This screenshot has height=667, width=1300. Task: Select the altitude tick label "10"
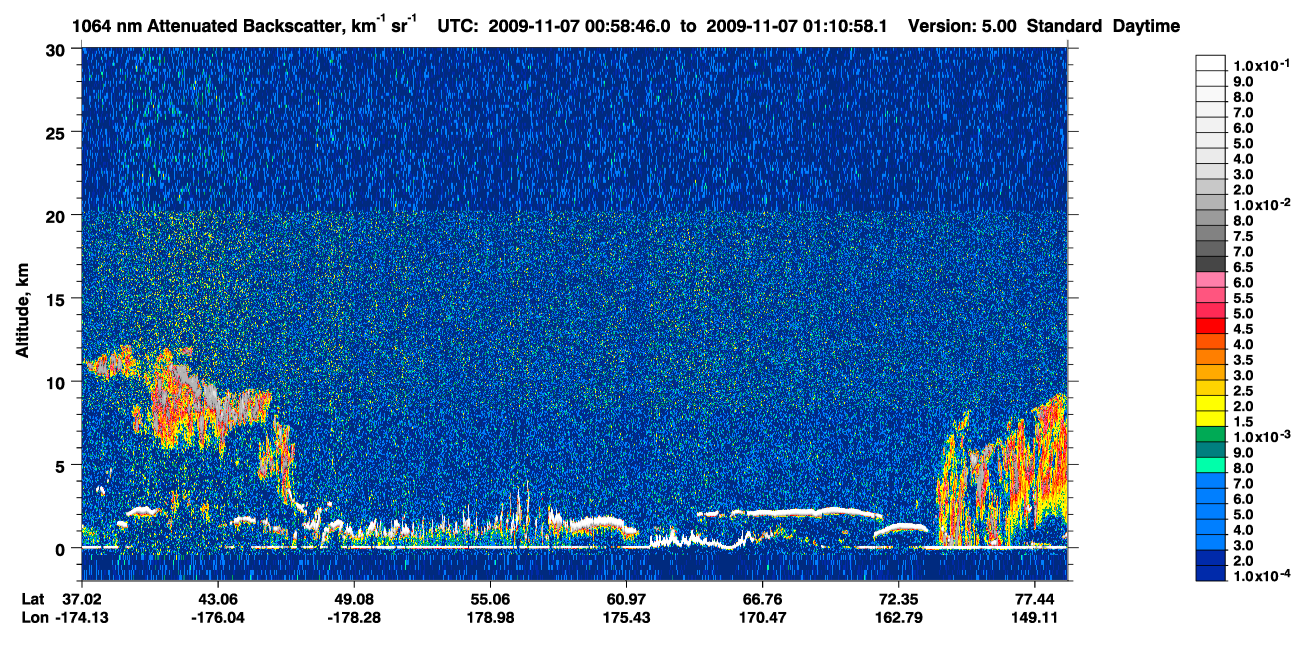[59, 382]
